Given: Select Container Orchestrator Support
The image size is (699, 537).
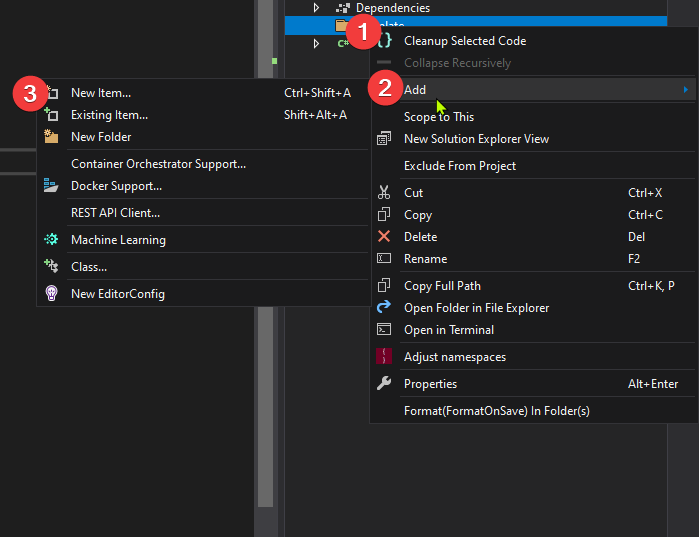Looking at the screenshot, I should [158, 164].
